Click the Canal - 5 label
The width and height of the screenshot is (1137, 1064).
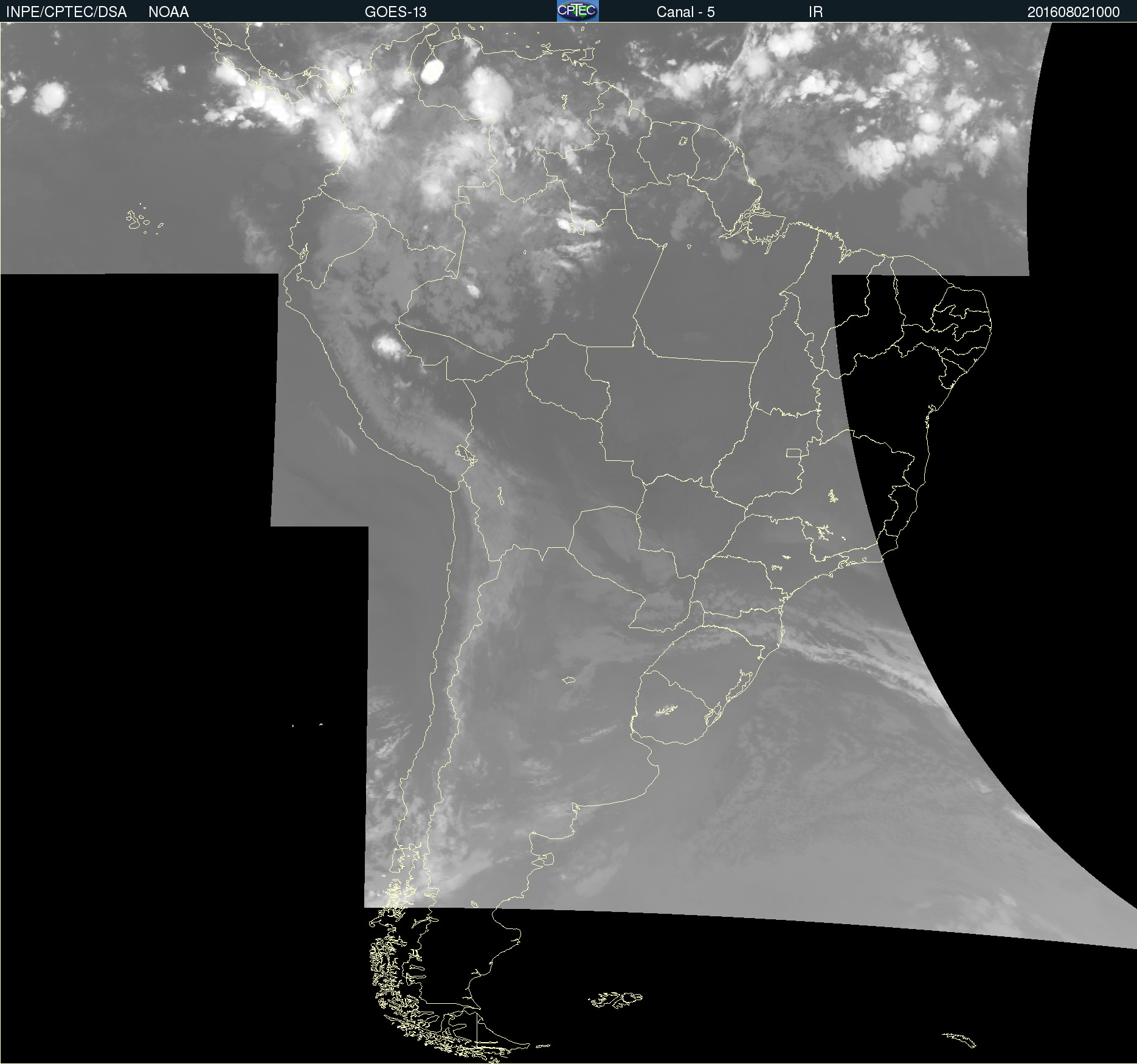tap(685, 12)
